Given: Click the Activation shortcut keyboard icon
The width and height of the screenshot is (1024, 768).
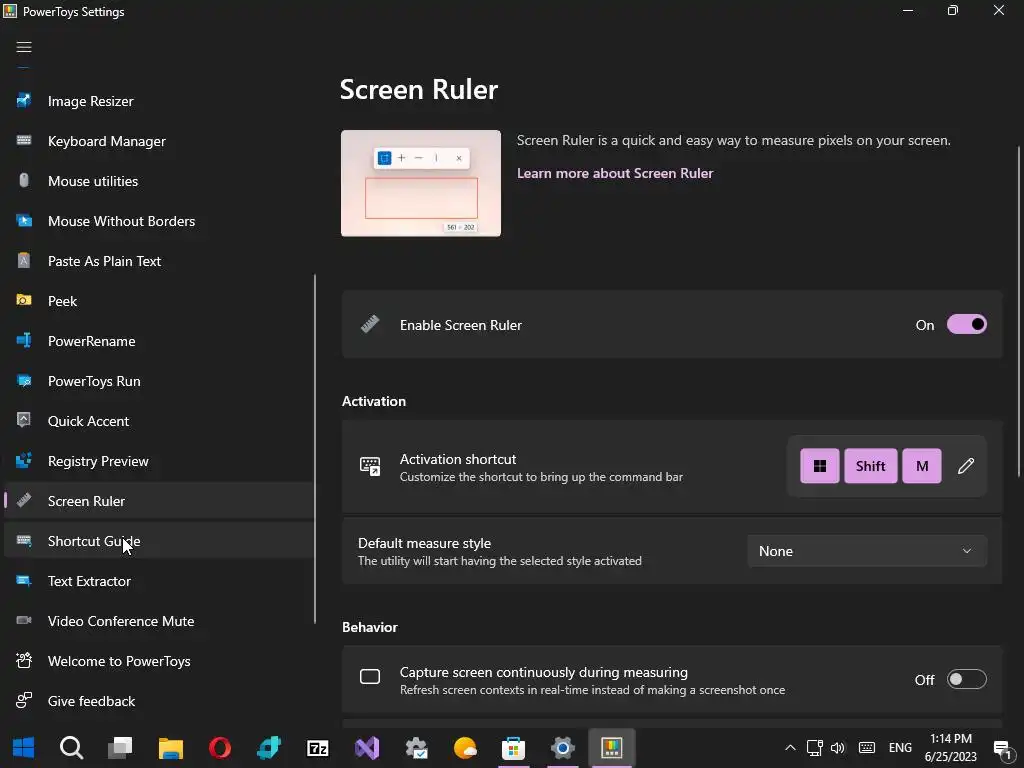Looking at the screenshot, I should click(x=370, y=466).
